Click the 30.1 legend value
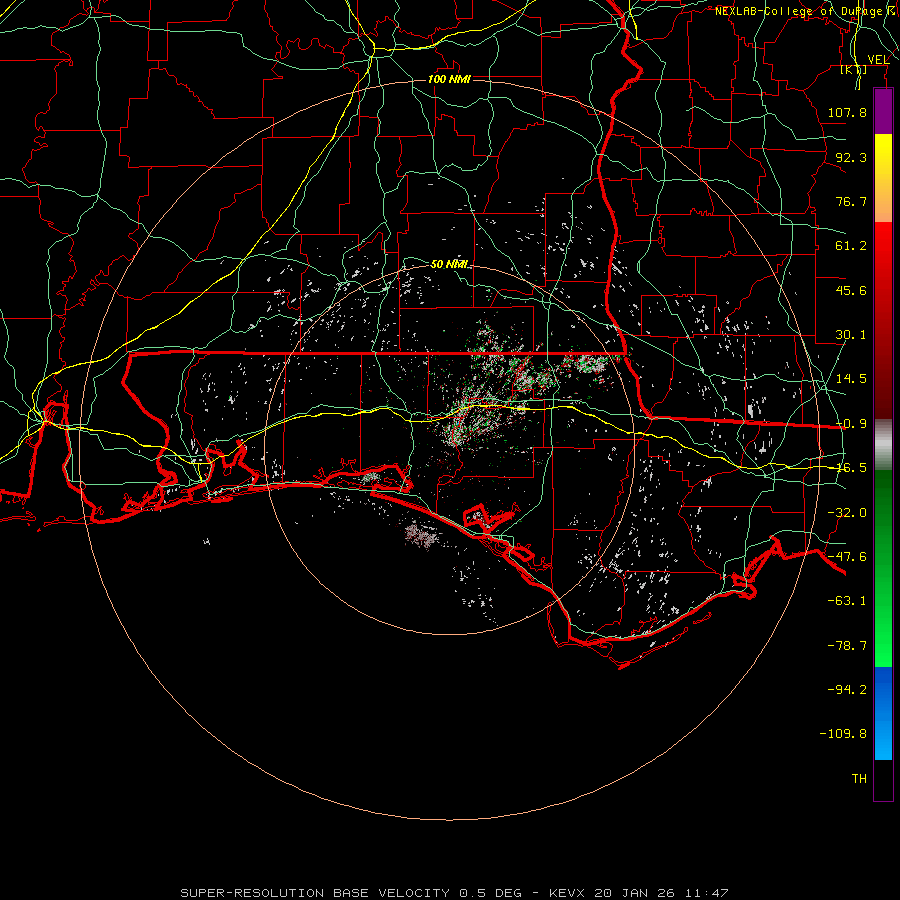This screenshot has height=900, width=900. coord(851,335)
